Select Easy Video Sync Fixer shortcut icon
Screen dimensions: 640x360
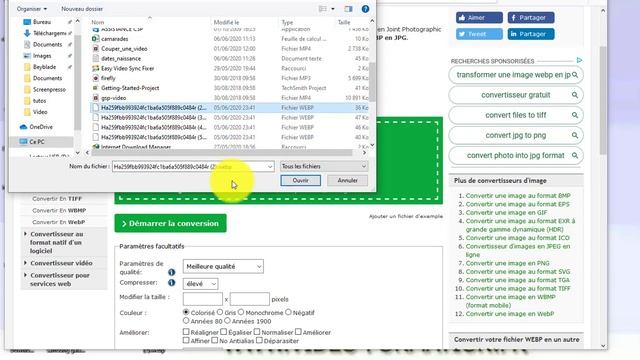pyautogui.click(x=96, y=68)
